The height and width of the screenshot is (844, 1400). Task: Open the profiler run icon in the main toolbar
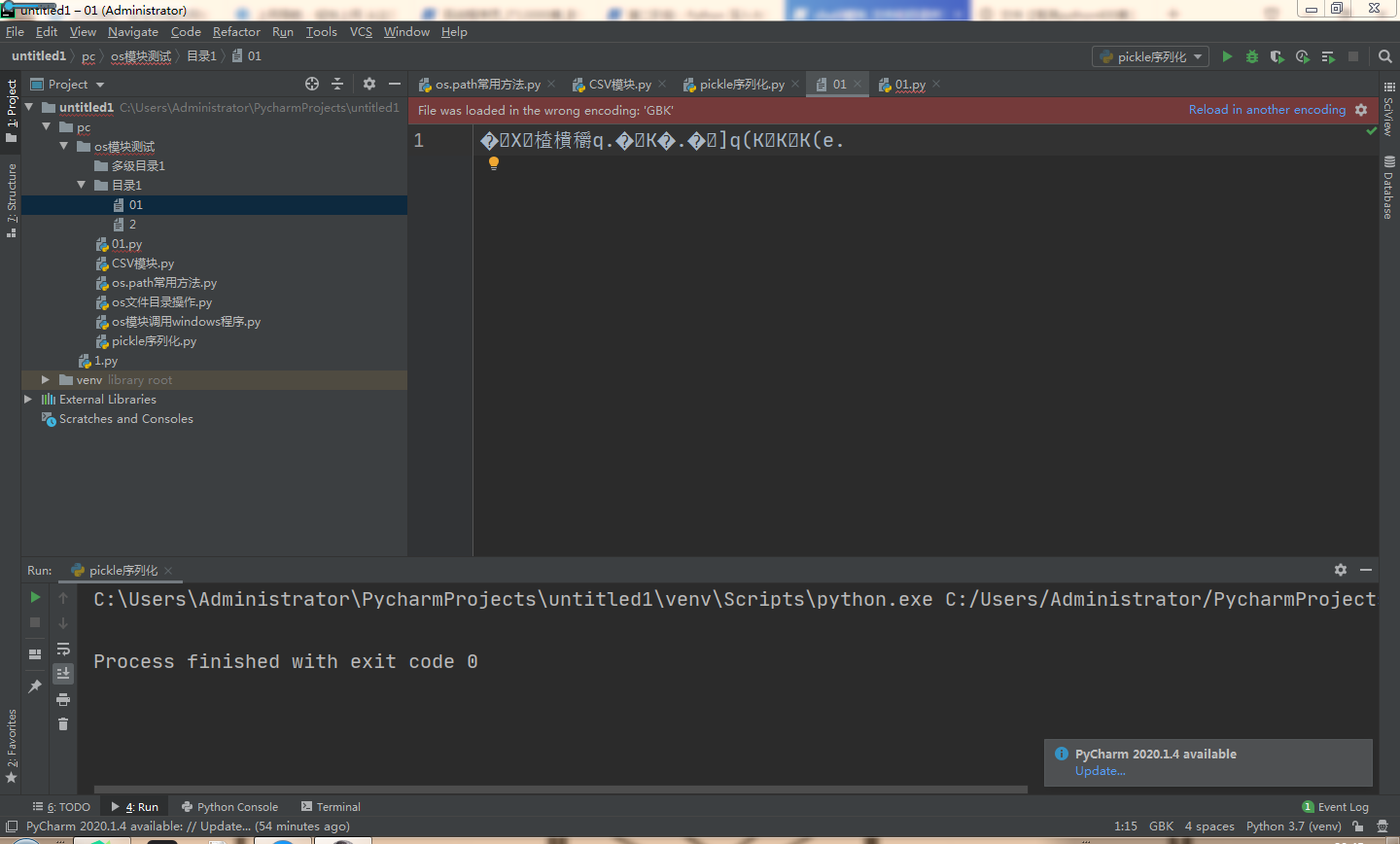point(1303,56)
